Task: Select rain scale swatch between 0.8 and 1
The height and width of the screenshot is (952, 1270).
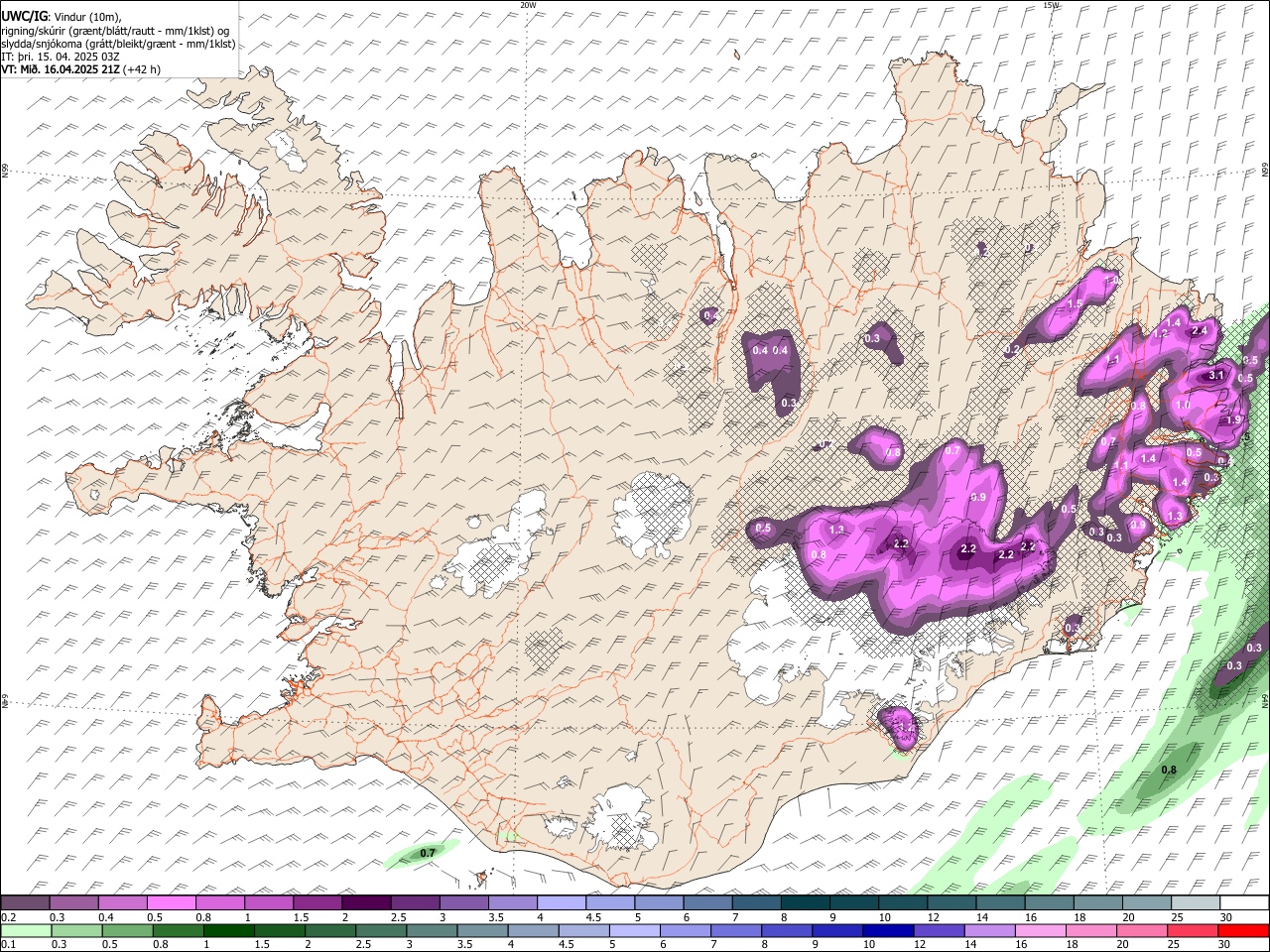Action: tap(177, 930)
